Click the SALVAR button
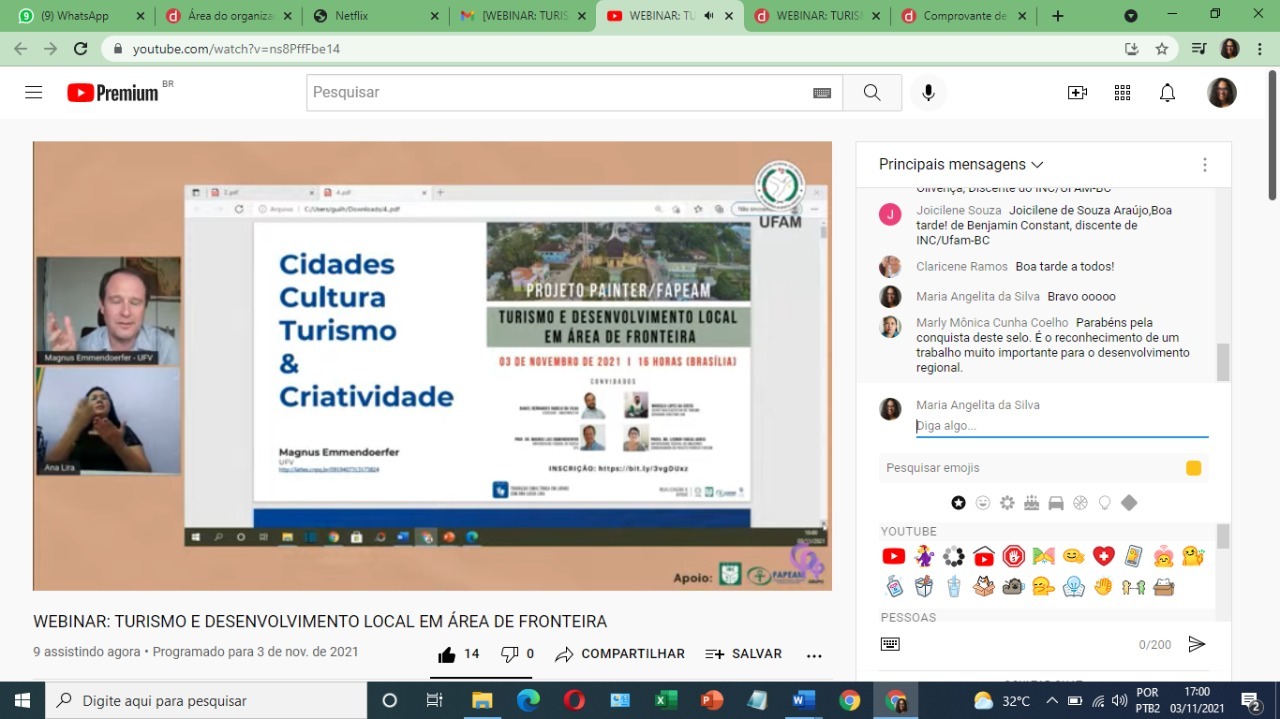 743,654
